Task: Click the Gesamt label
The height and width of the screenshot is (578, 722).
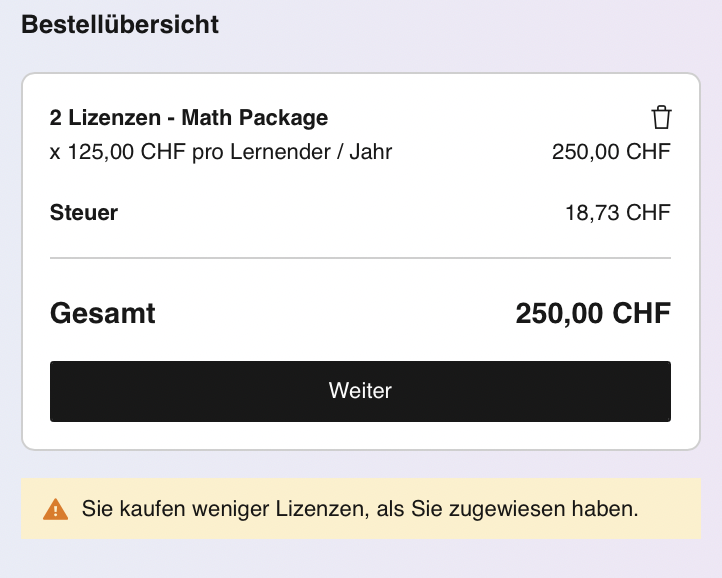Action: 103,313
